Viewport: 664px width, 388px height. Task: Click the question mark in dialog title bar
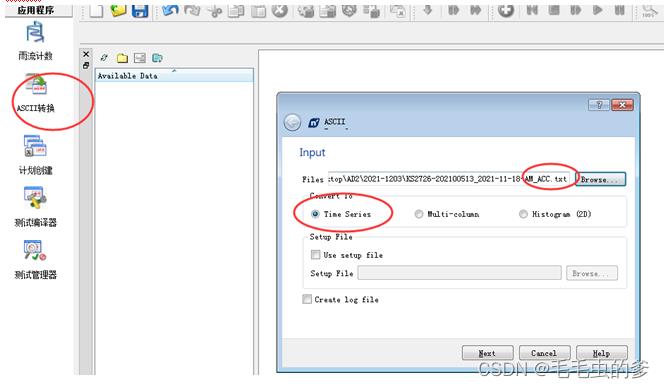599,105
